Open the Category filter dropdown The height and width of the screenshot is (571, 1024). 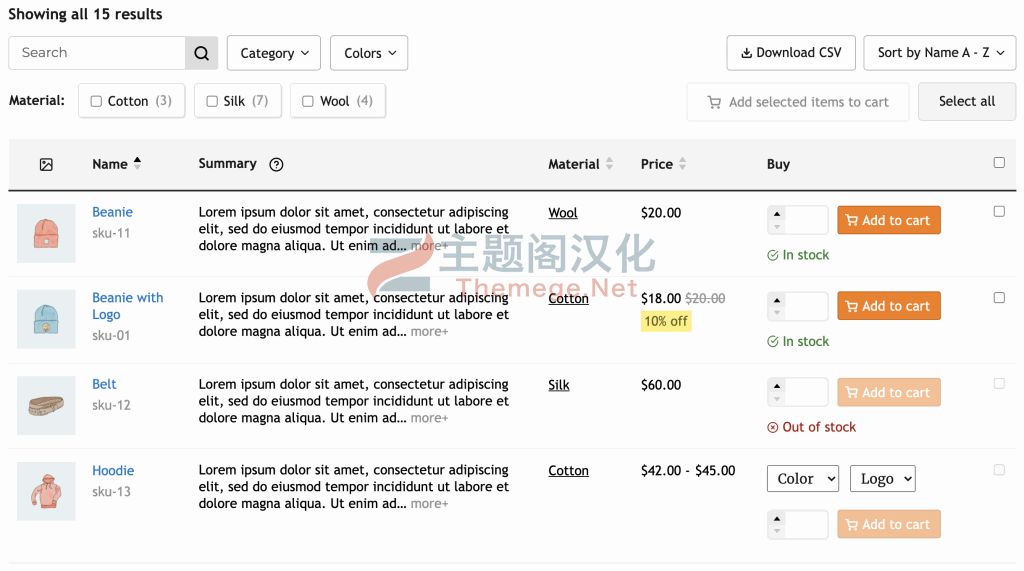(274, 53)
